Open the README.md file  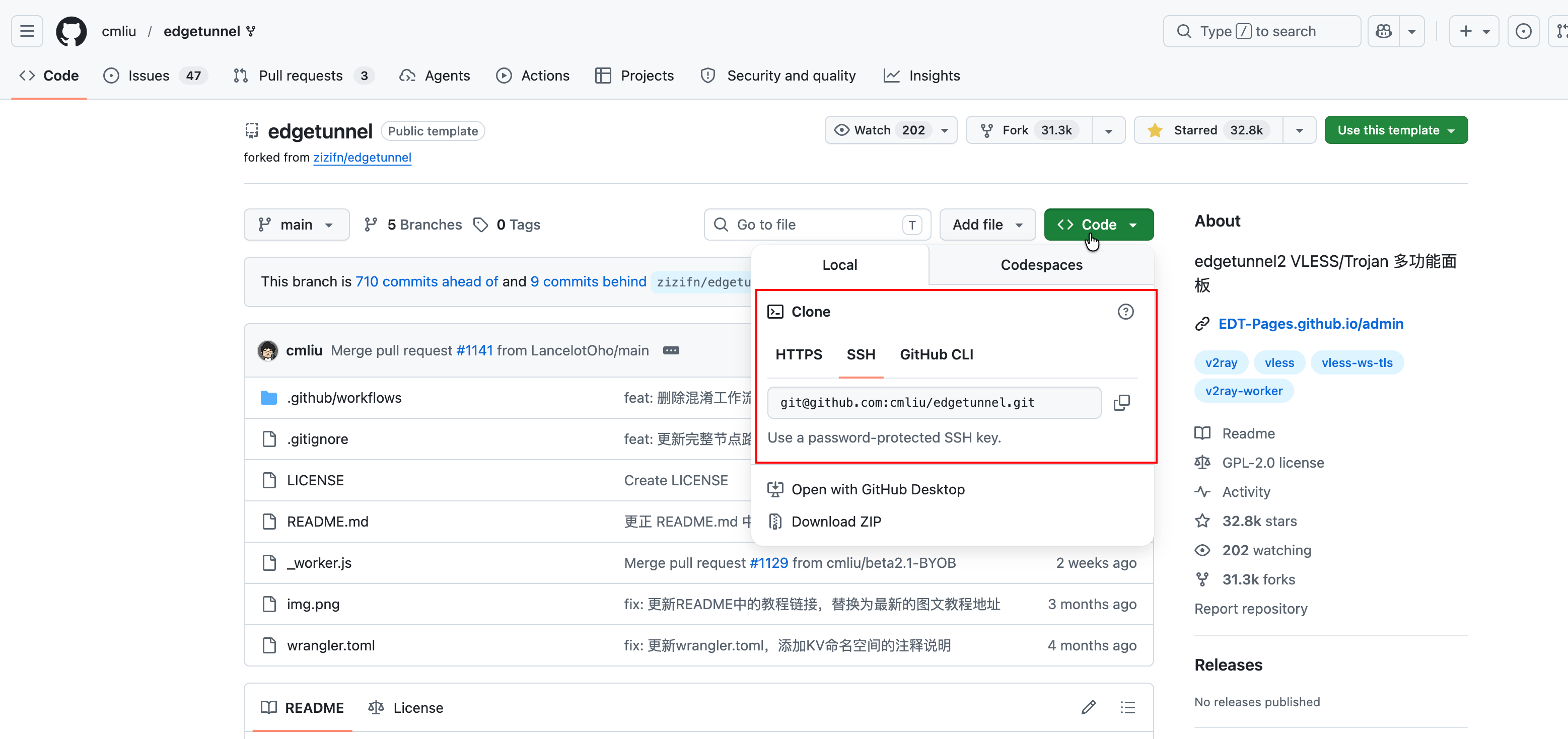pos(327,522)
